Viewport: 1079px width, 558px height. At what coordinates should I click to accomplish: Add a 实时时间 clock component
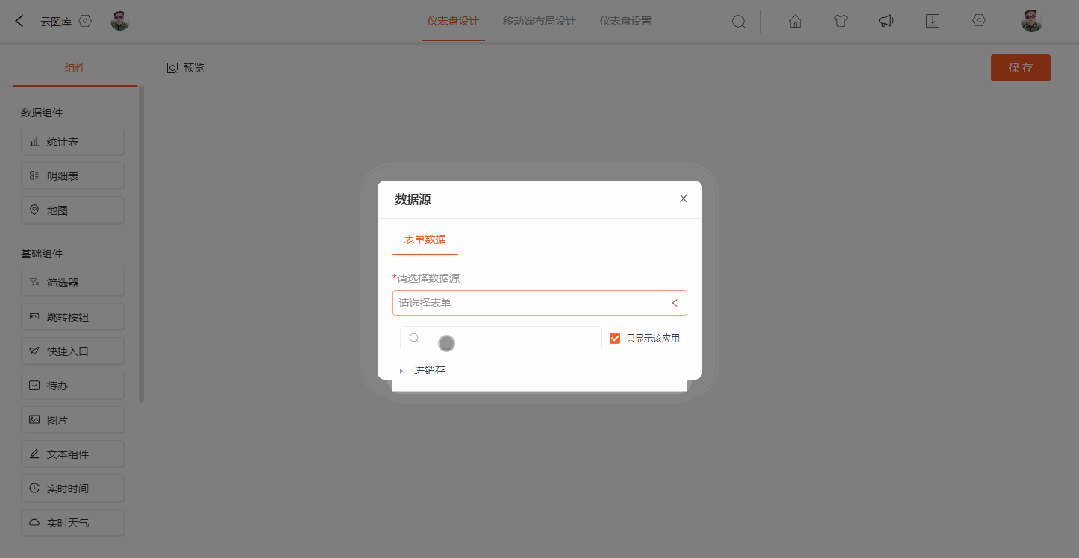pyautogui.click(x=72, y=489)
